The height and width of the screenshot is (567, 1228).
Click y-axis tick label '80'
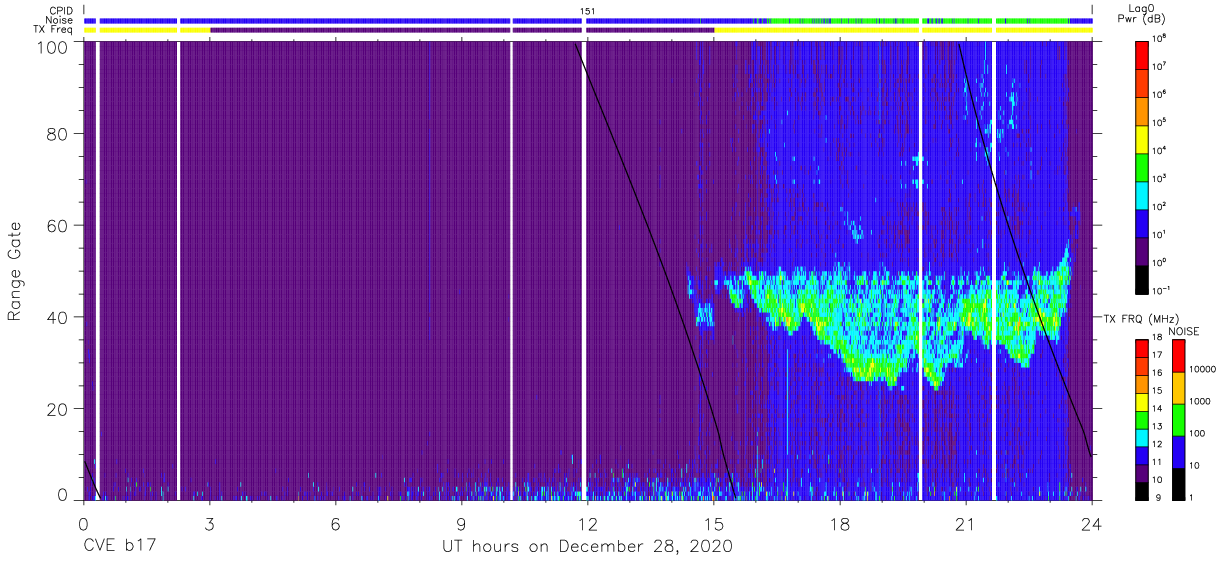(57, 134)
